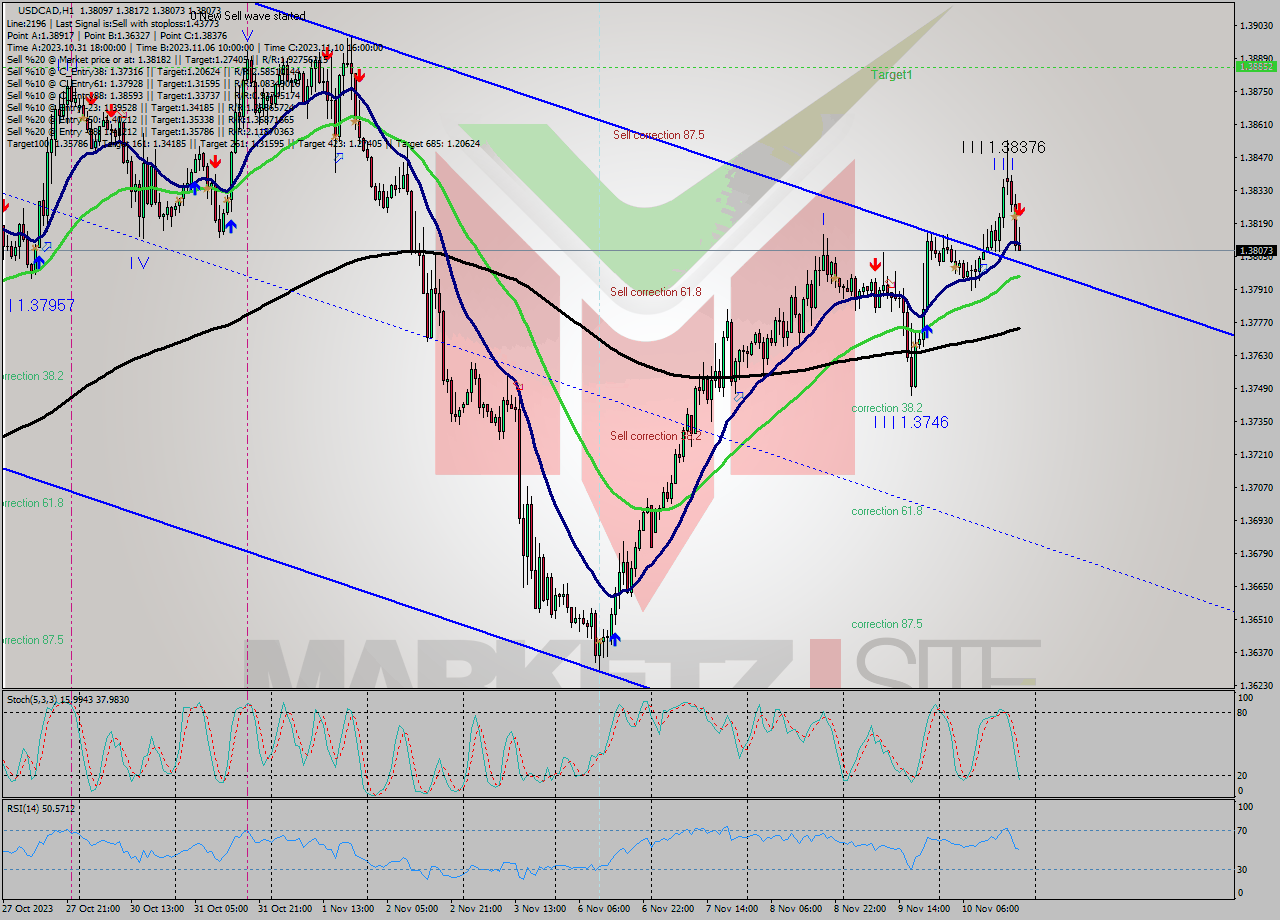Click the RSI 70 level label
This screenshot has height=920, width=1280.
[x=1243, y=830]
